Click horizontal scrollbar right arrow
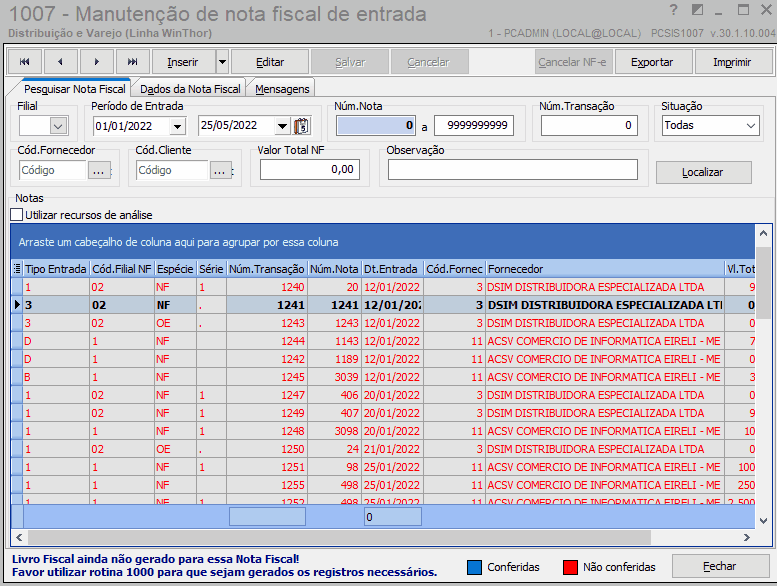Screen dimensions: 777x586 (747, 537)
